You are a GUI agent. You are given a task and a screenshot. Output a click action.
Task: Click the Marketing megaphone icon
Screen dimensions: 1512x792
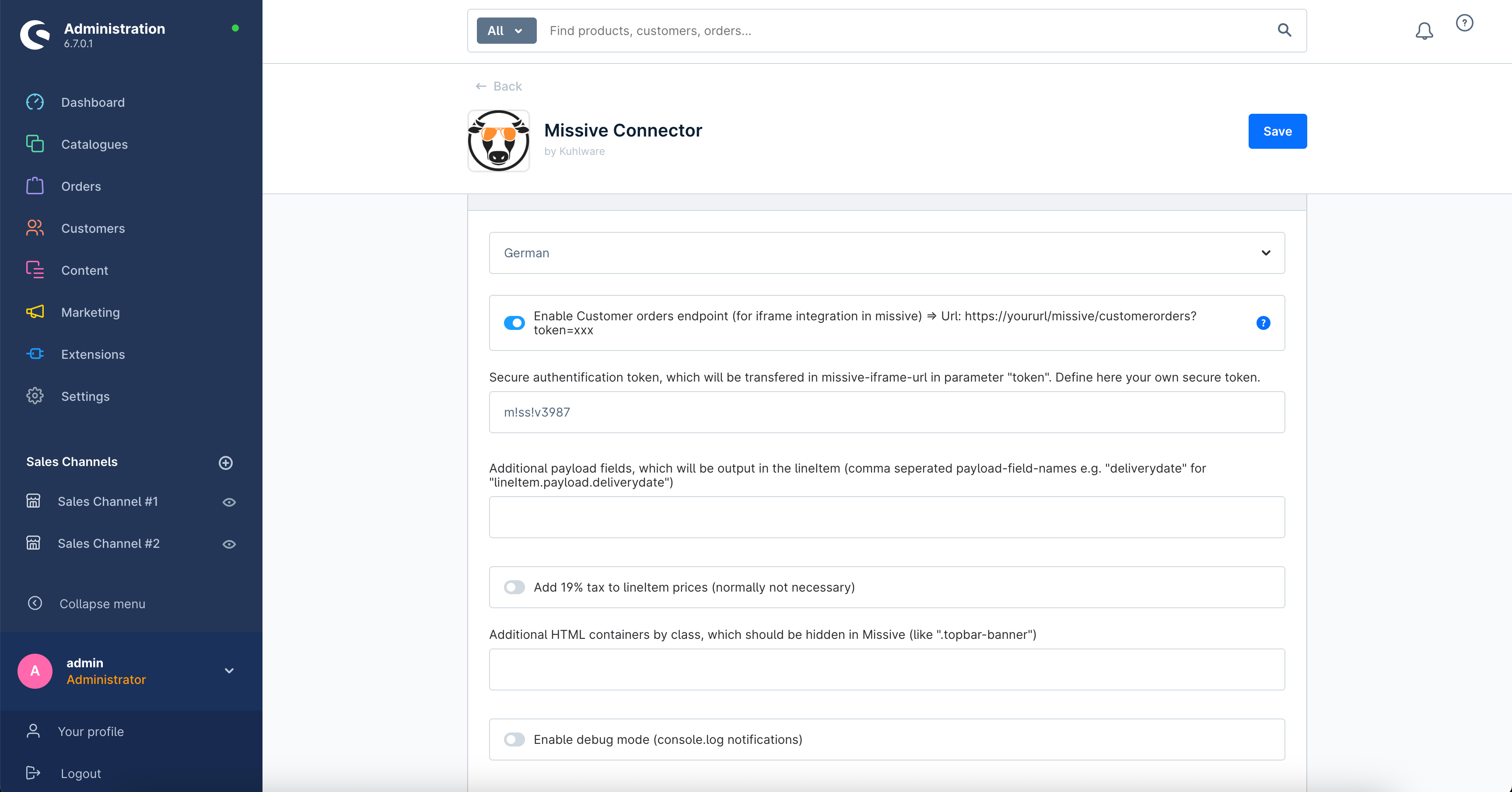coord(35,312)
